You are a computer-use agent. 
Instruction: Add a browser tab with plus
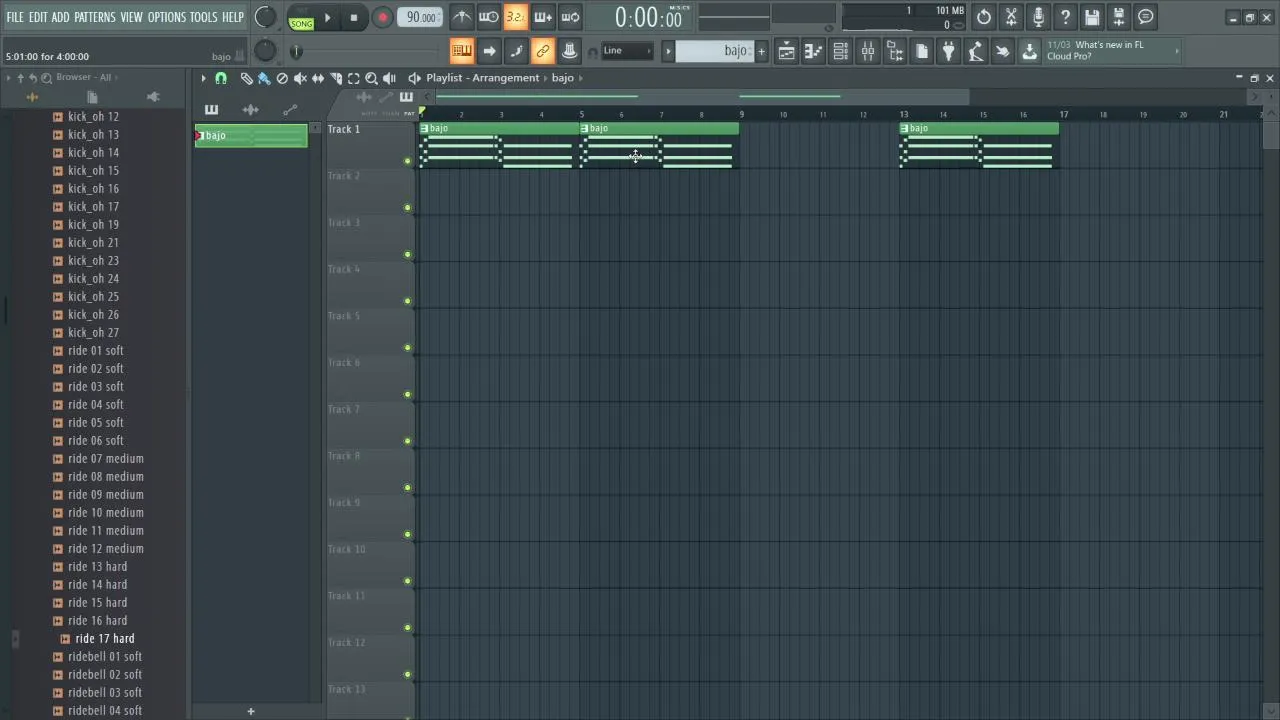click(x=251, y=711)
